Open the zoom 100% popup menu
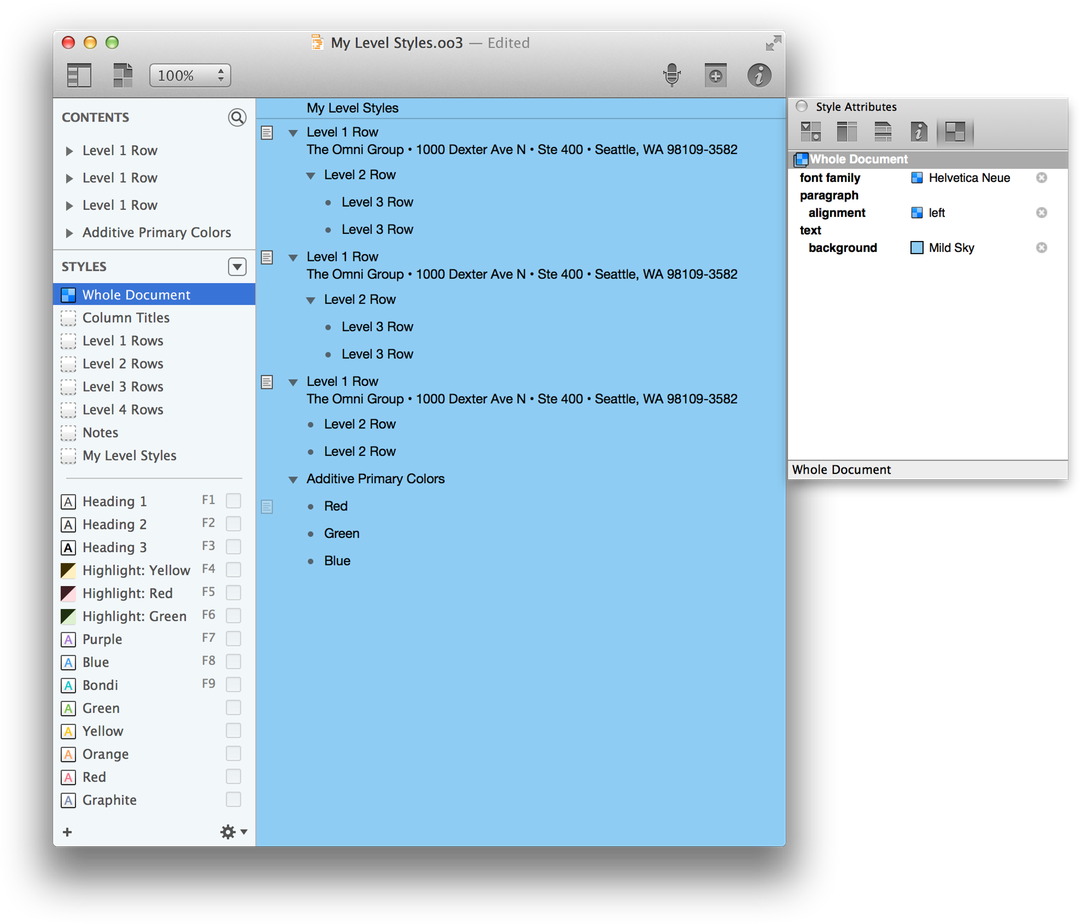This screenshot has width=1080, height=924. [x=190, y=75]
